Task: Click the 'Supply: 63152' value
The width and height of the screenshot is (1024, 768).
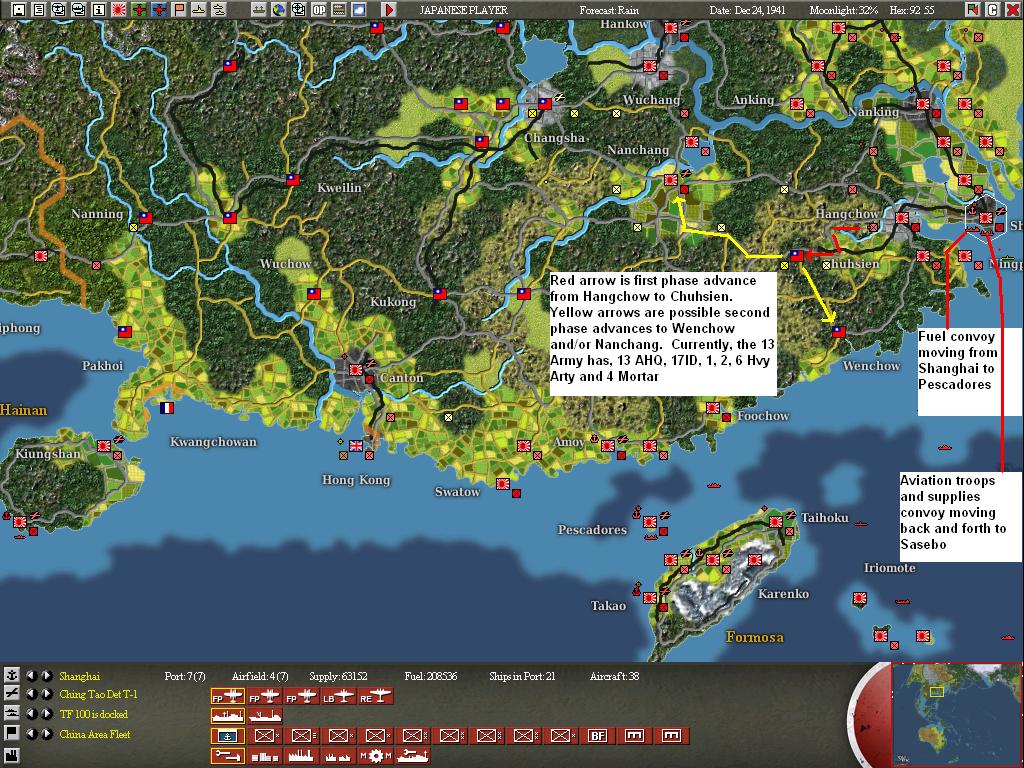Action: (338, 676)
